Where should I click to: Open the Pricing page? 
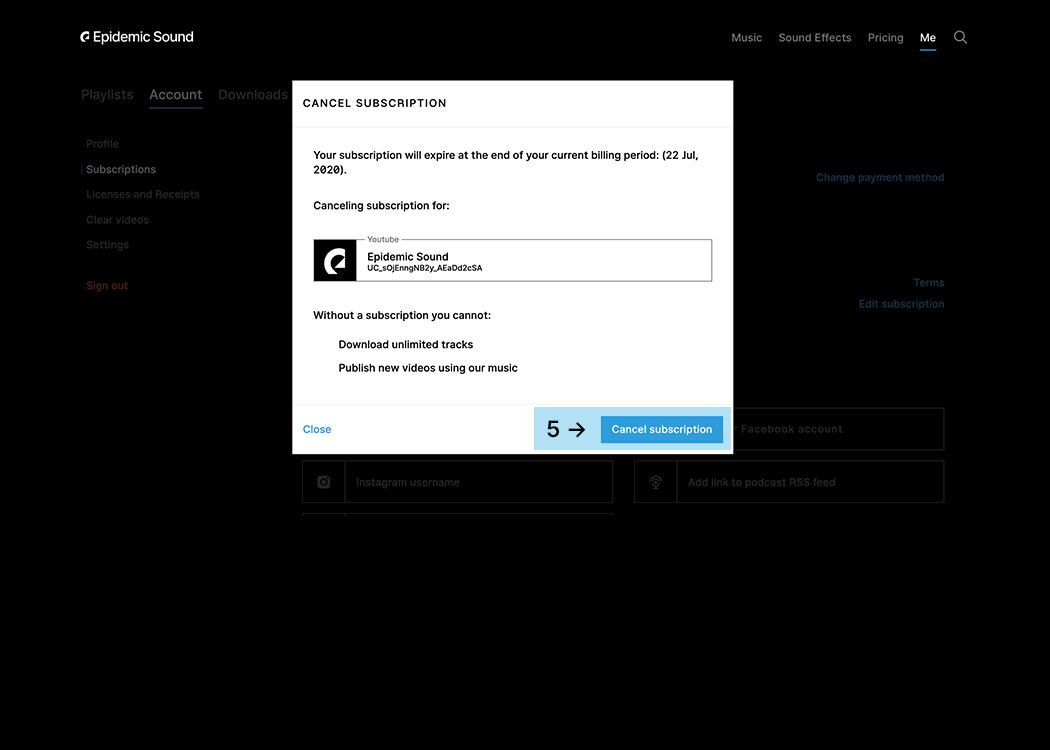[885, 38]
